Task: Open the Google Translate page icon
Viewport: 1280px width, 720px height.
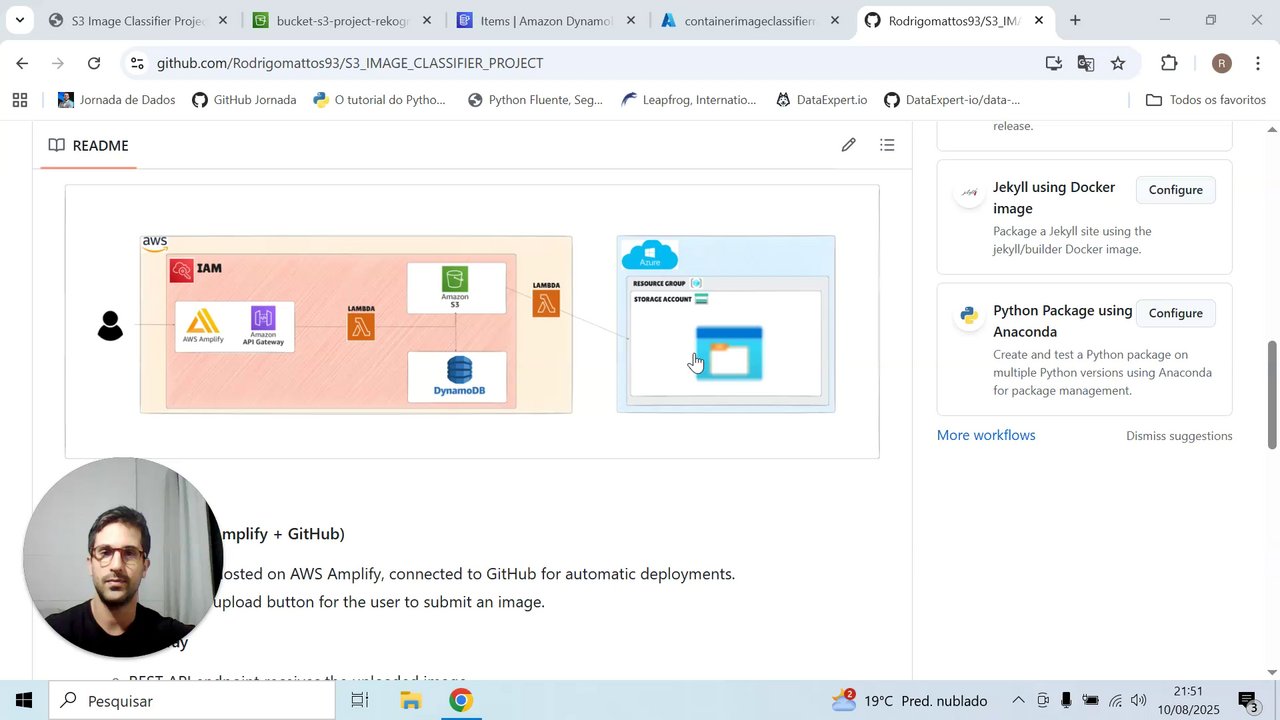Action: tap(1086, 63)
